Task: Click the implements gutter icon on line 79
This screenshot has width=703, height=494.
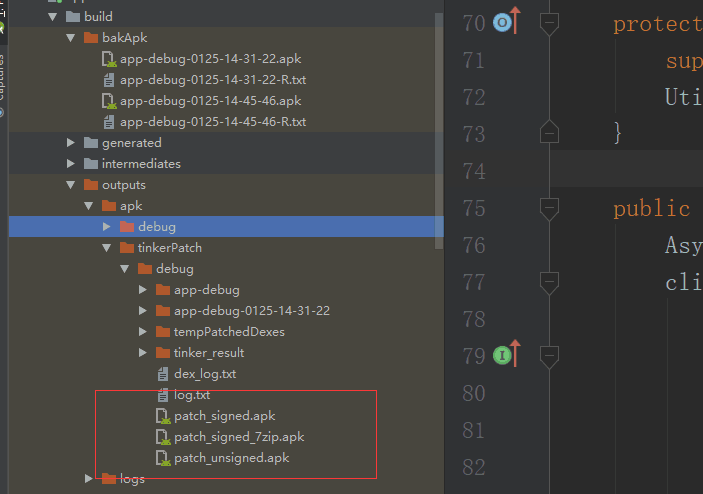Action: [x=502, y=356]
